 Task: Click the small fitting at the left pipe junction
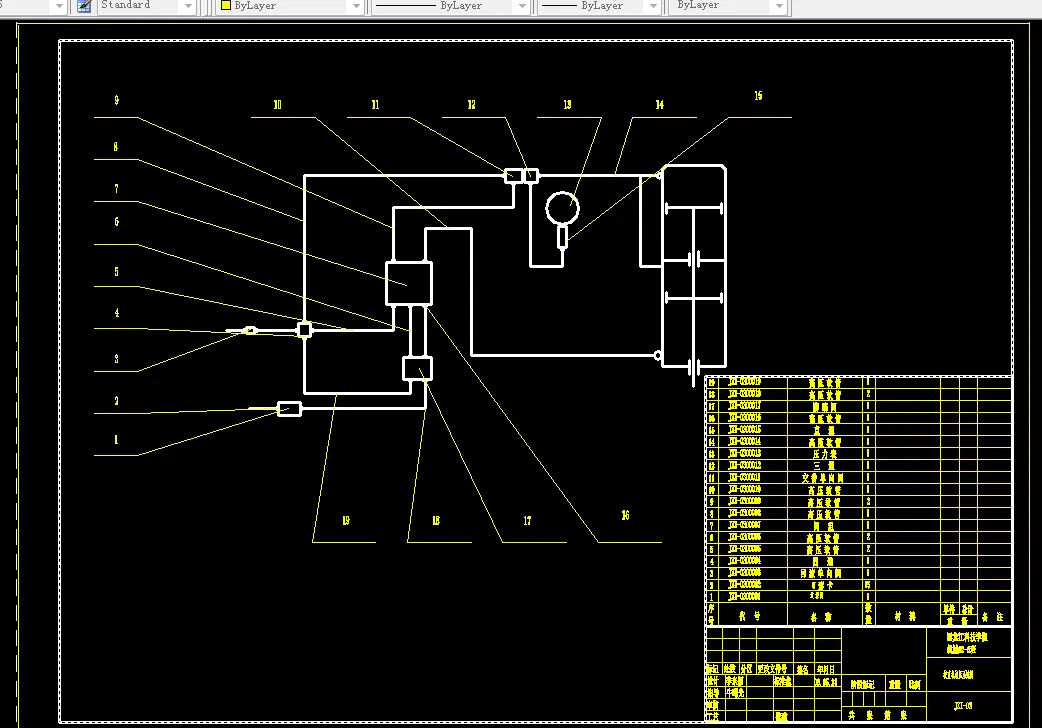click(x=304, y=329)
